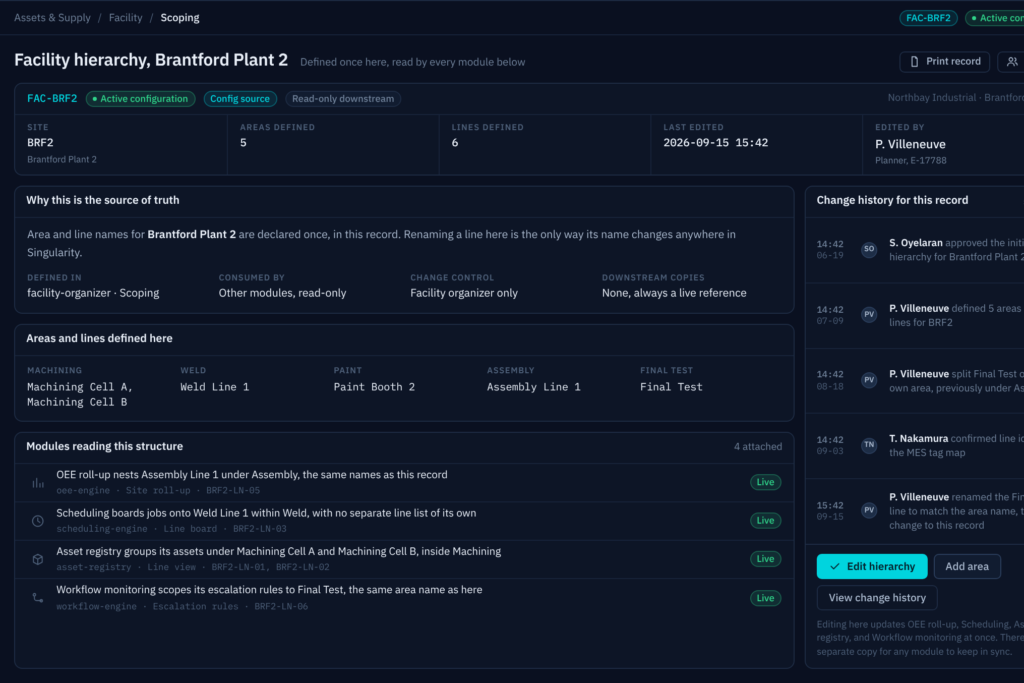Add a new area
The image size is (1024, 683).
point(967,566)
